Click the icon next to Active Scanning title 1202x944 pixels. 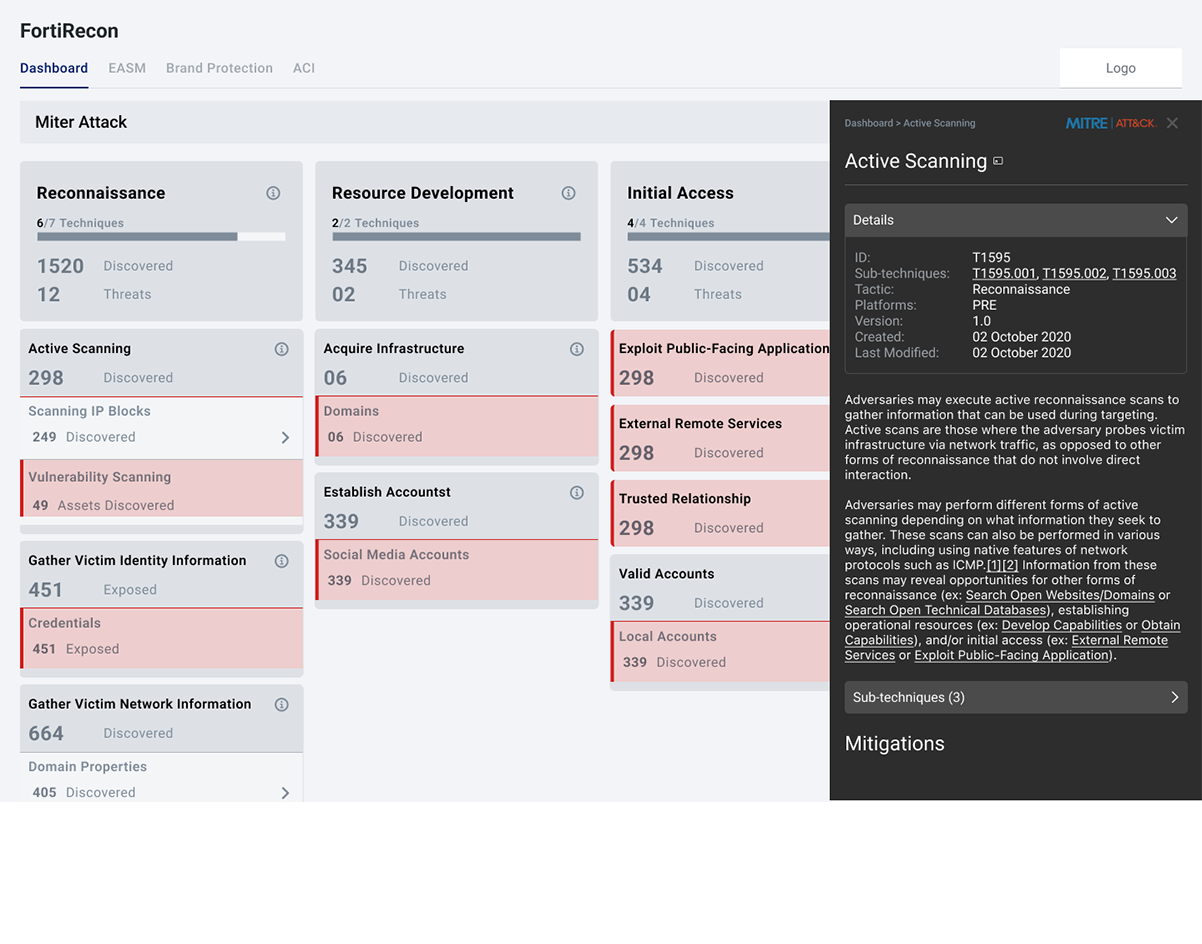pyautogui.click(x=998, y=162)
